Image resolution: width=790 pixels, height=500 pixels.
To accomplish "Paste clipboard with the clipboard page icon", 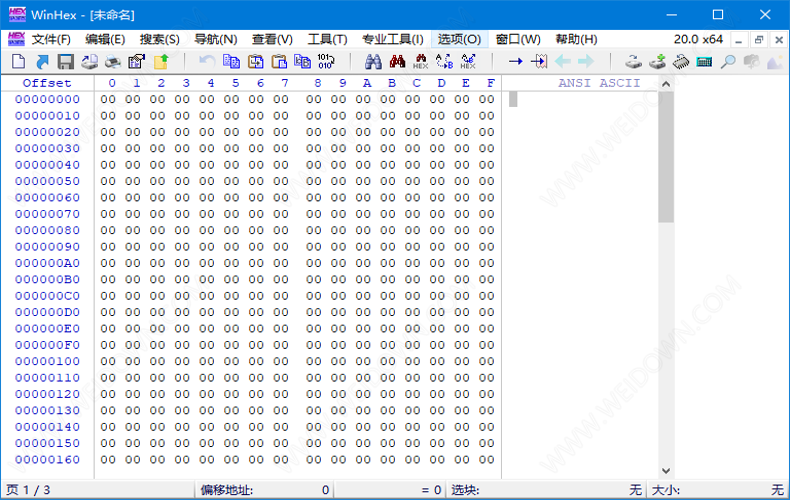I will (x=279, y=61).
